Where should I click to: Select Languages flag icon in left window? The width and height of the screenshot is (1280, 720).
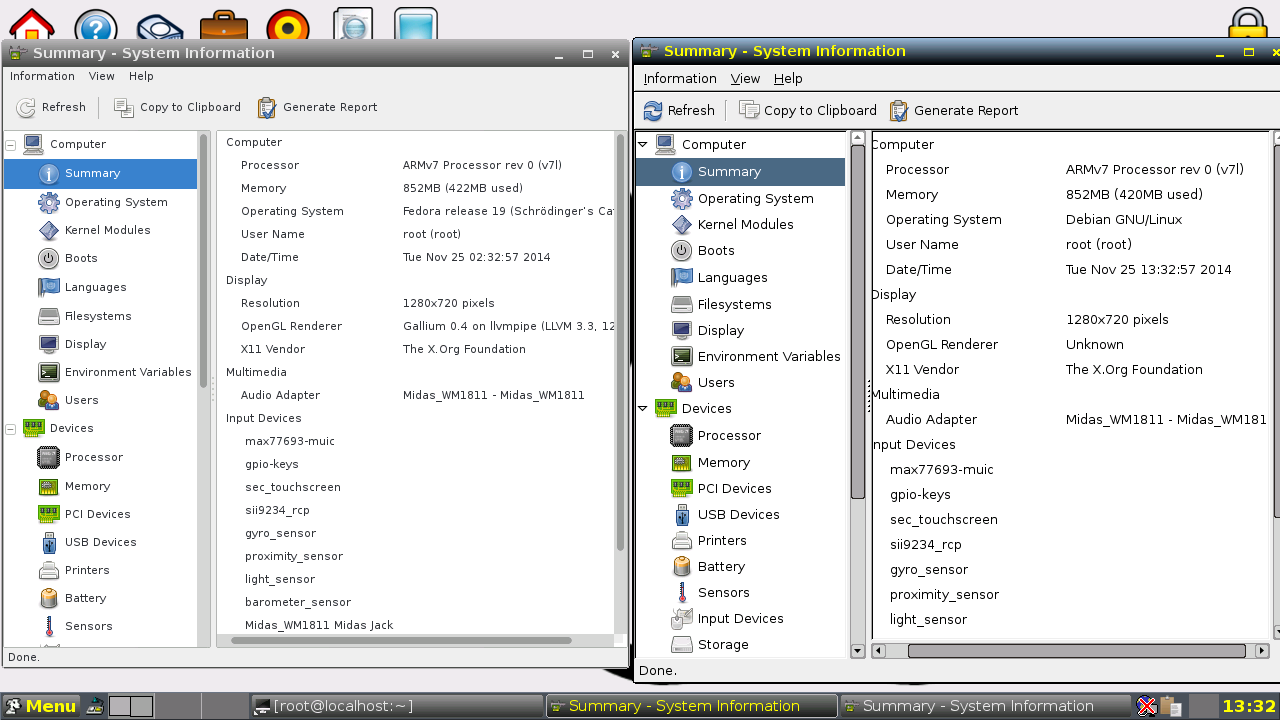49,287
